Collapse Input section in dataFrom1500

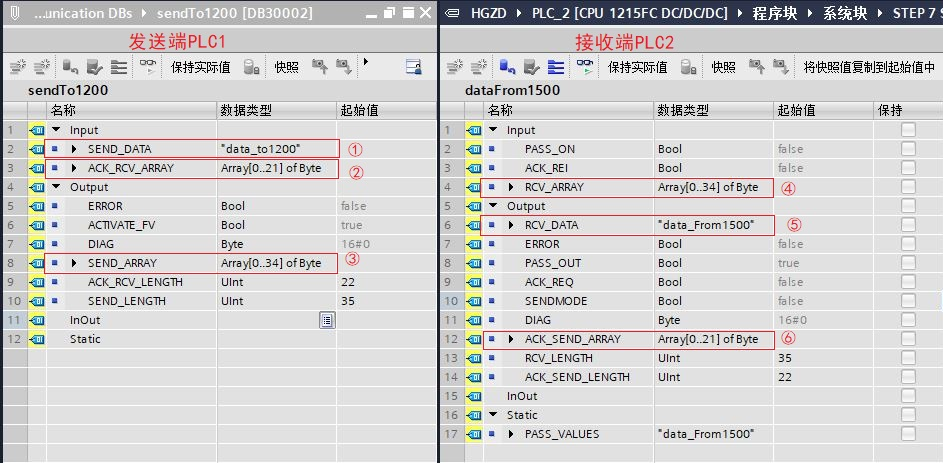pos(494,130)
